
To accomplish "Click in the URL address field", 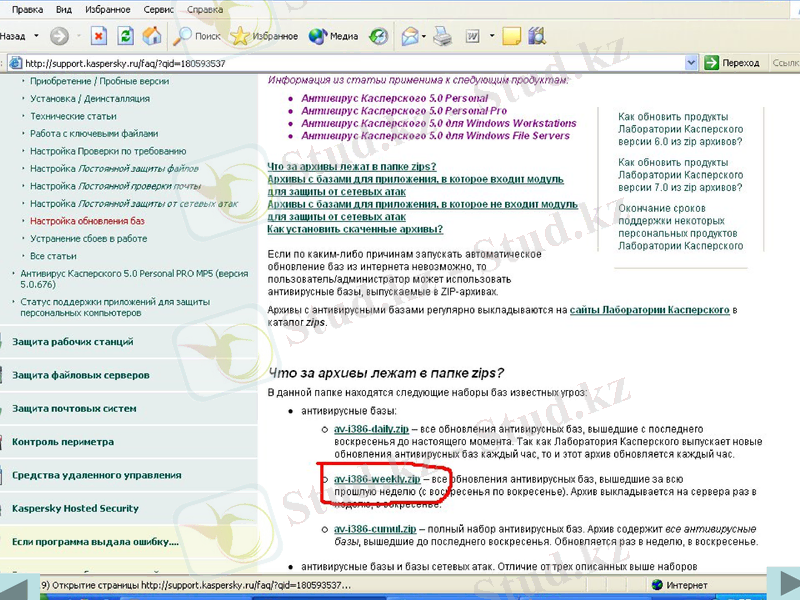I will (x=350, y=62).
